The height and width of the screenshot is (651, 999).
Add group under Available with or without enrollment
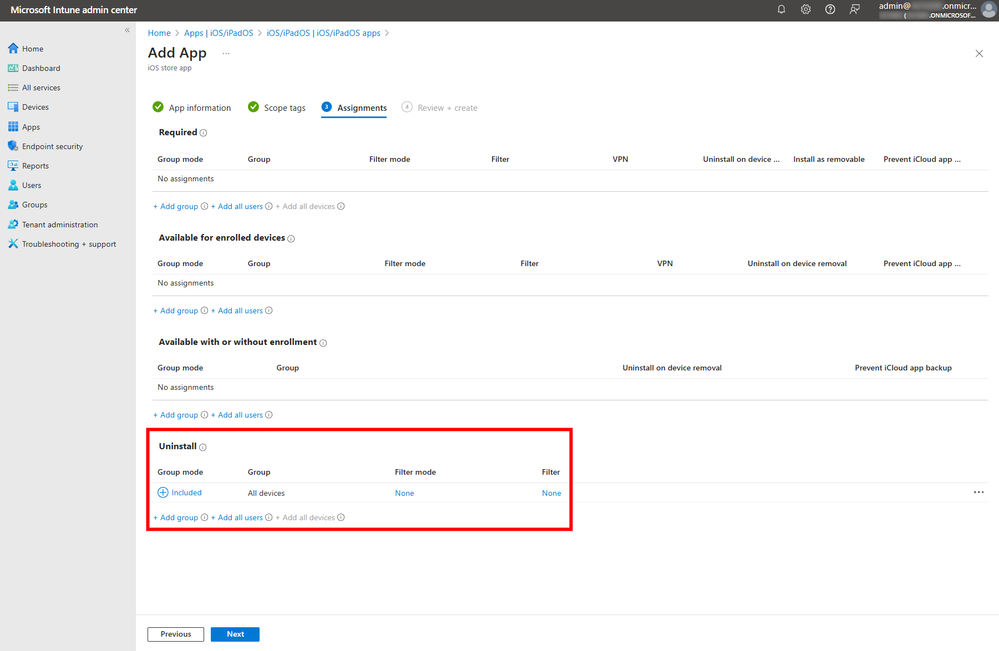point(176,415)
